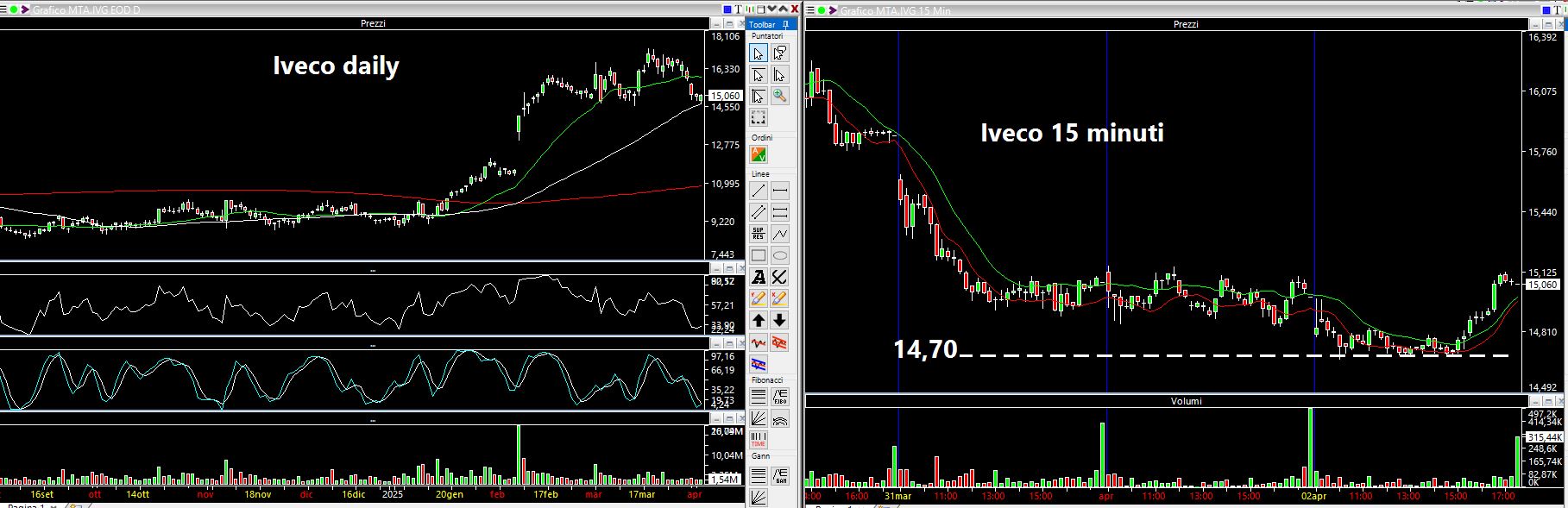Select the single horizontal segment line tool
The image size is (1568, 508).
click(779, 191)
